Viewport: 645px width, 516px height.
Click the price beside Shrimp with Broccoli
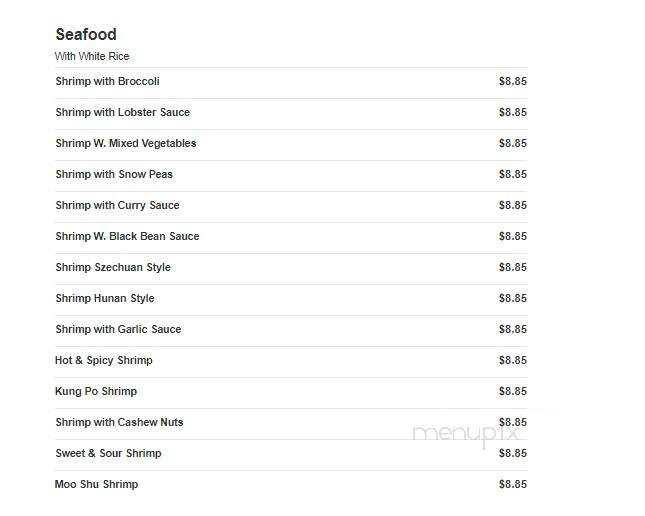tap(513, 81)
